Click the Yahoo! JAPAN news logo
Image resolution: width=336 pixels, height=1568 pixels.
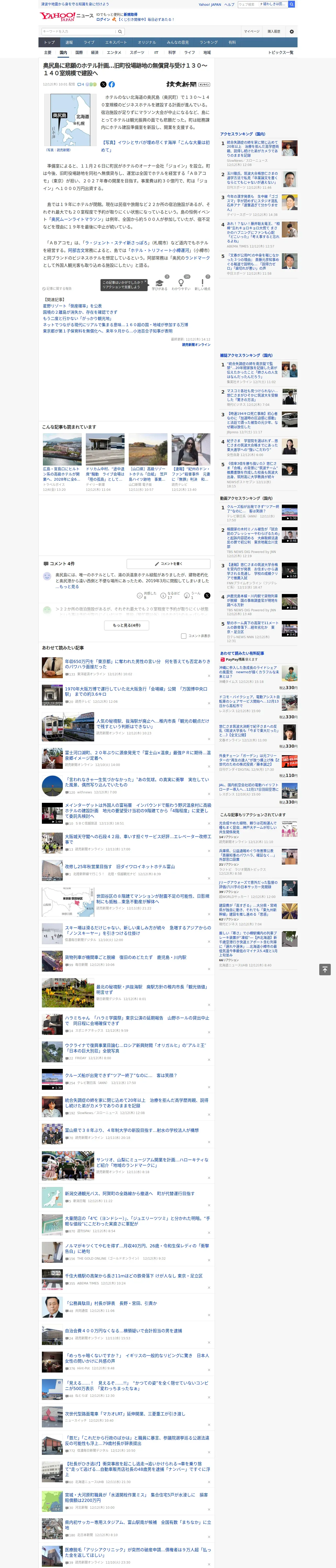point(66,16)
